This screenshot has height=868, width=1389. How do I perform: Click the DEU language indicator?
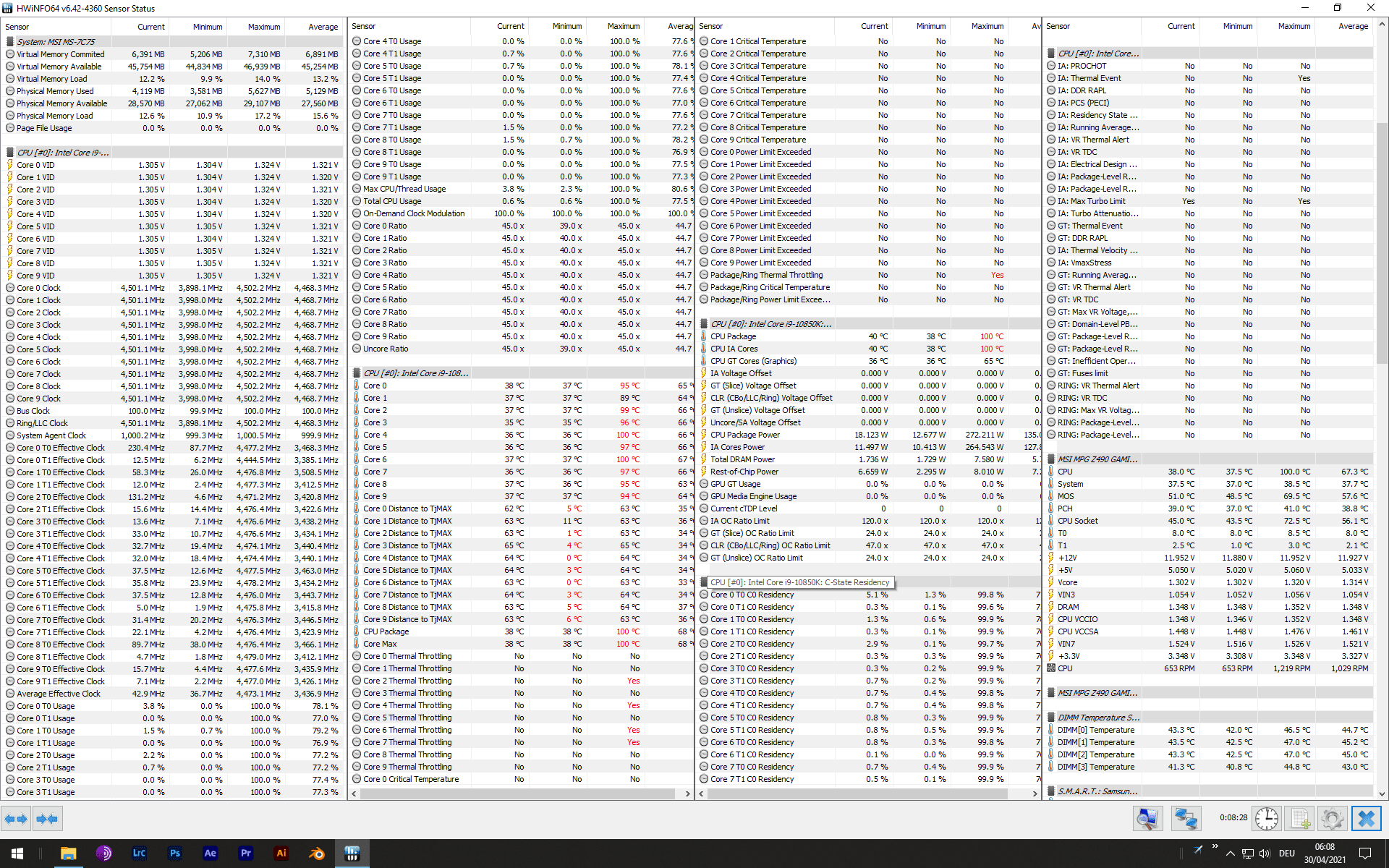(1287, 854)
